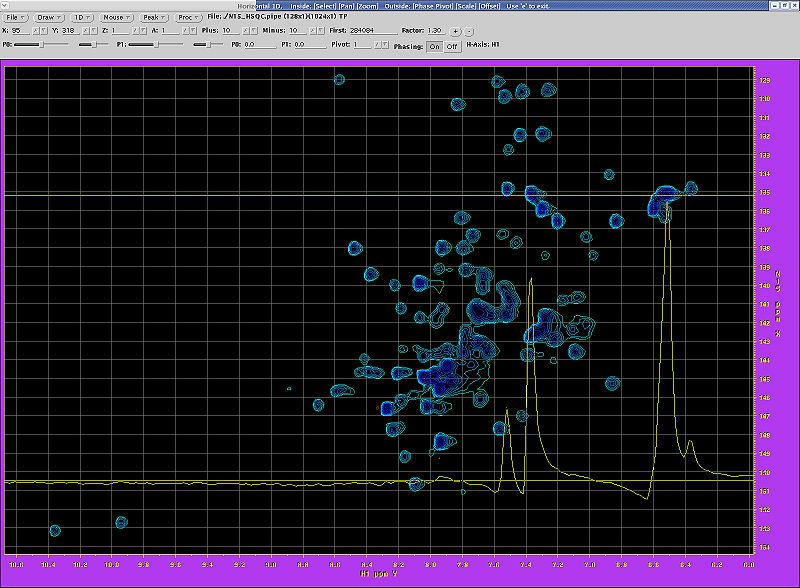Click the P0 coarse phase slider
800x588 pixels.
[40, 45]
